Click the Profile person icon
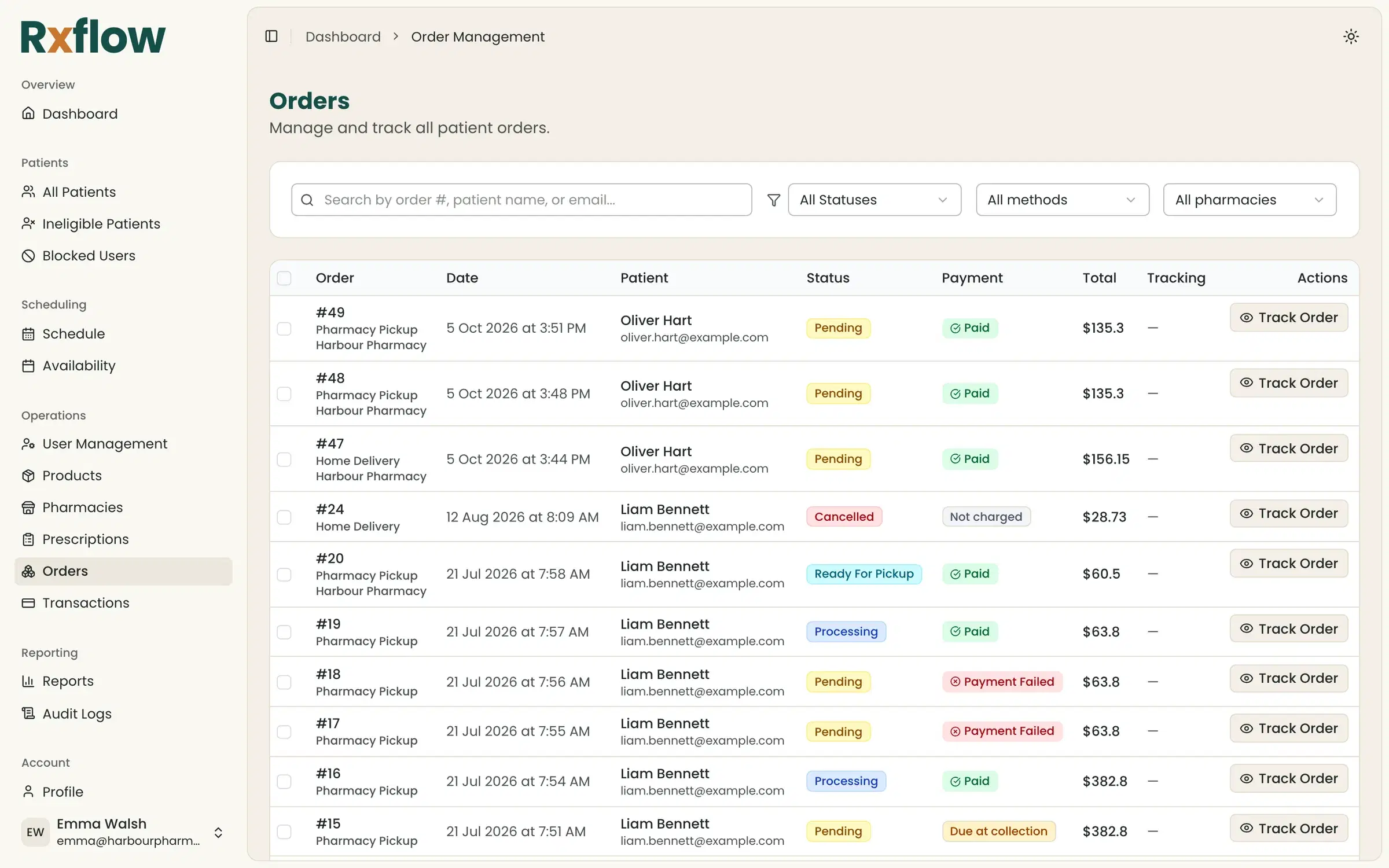 pyautogui.click(x=28, y=791)
